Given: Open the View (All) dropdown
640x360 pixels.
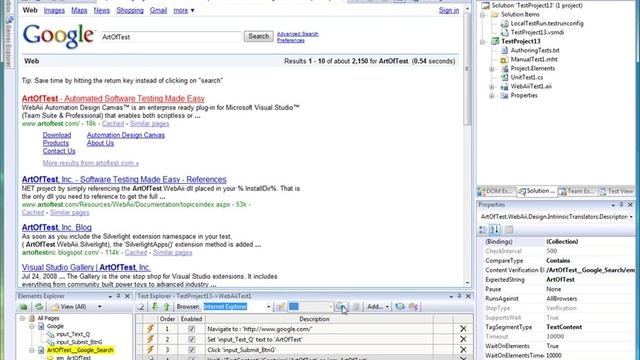Looking at the screenshot, I should [x=100, y=307].
